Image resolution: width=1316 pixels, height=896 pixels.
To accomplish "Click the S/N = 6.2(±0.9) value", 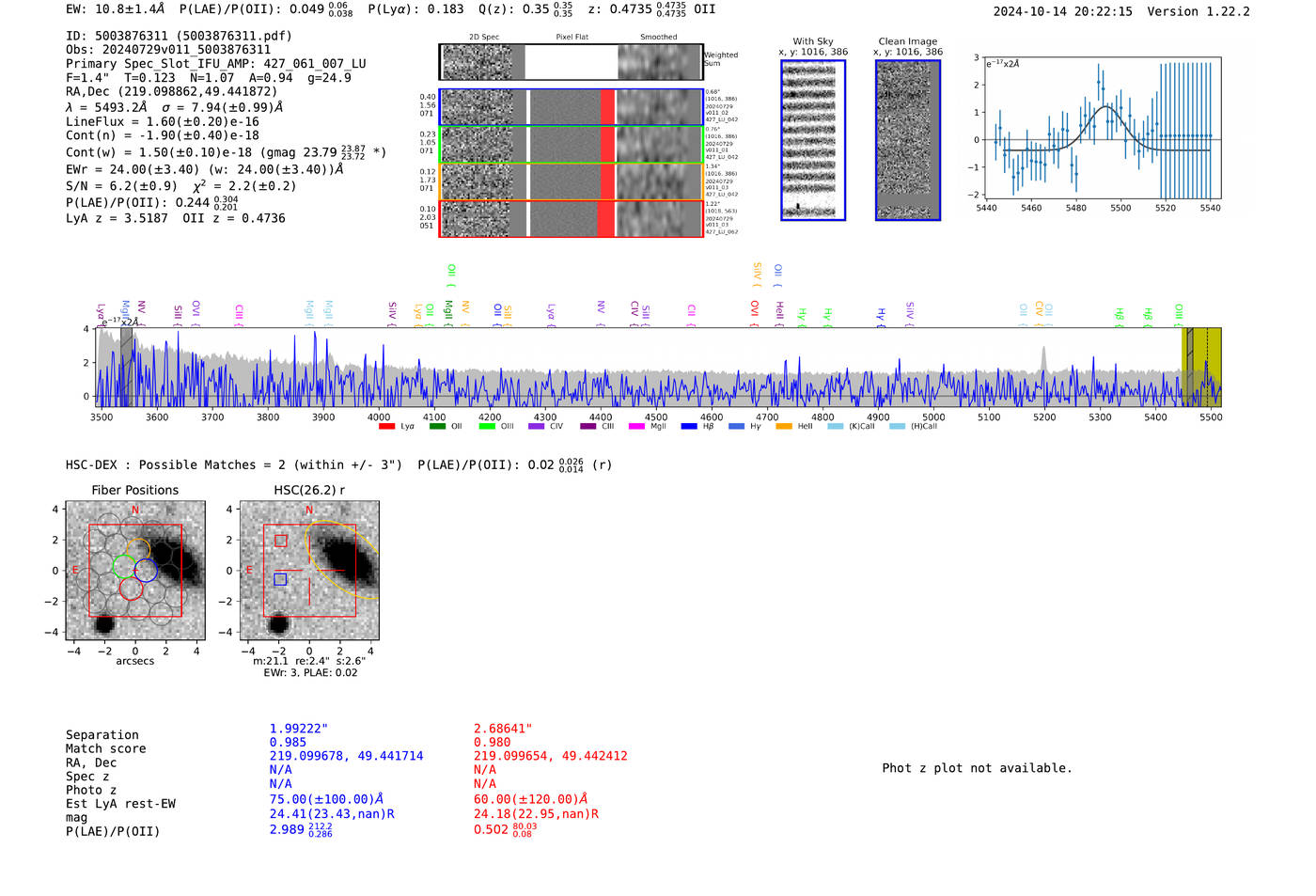I will [x=121, y=186].
